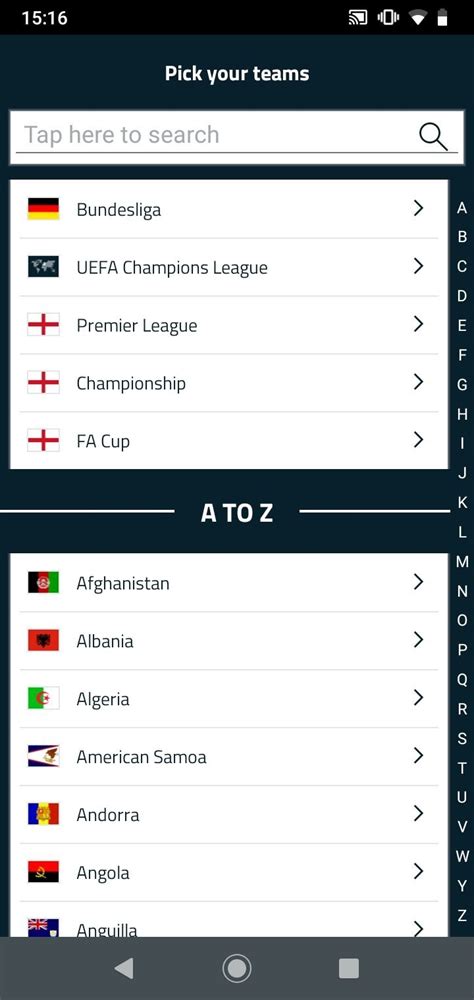Open recent apps with the square button
The width and height of the screenshot is (474, 1000).
point(348,968)
